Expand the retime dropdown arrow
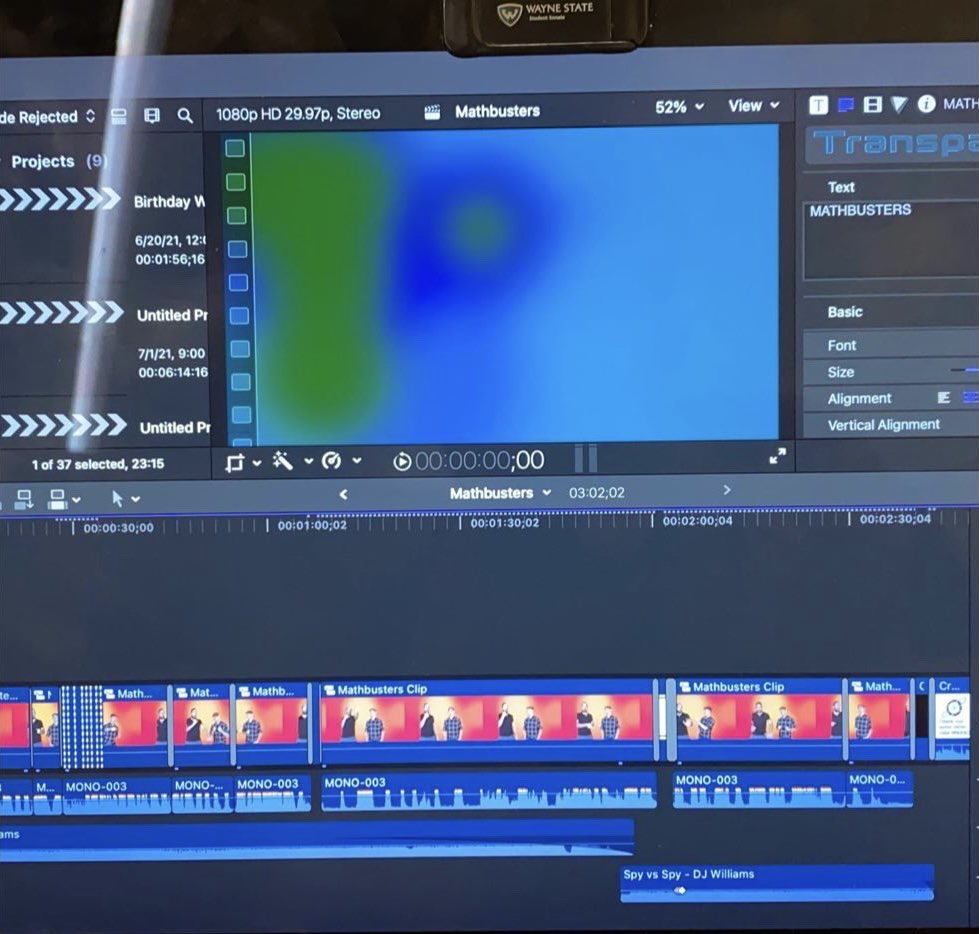The image size is (979, 934). pos(357,461)
